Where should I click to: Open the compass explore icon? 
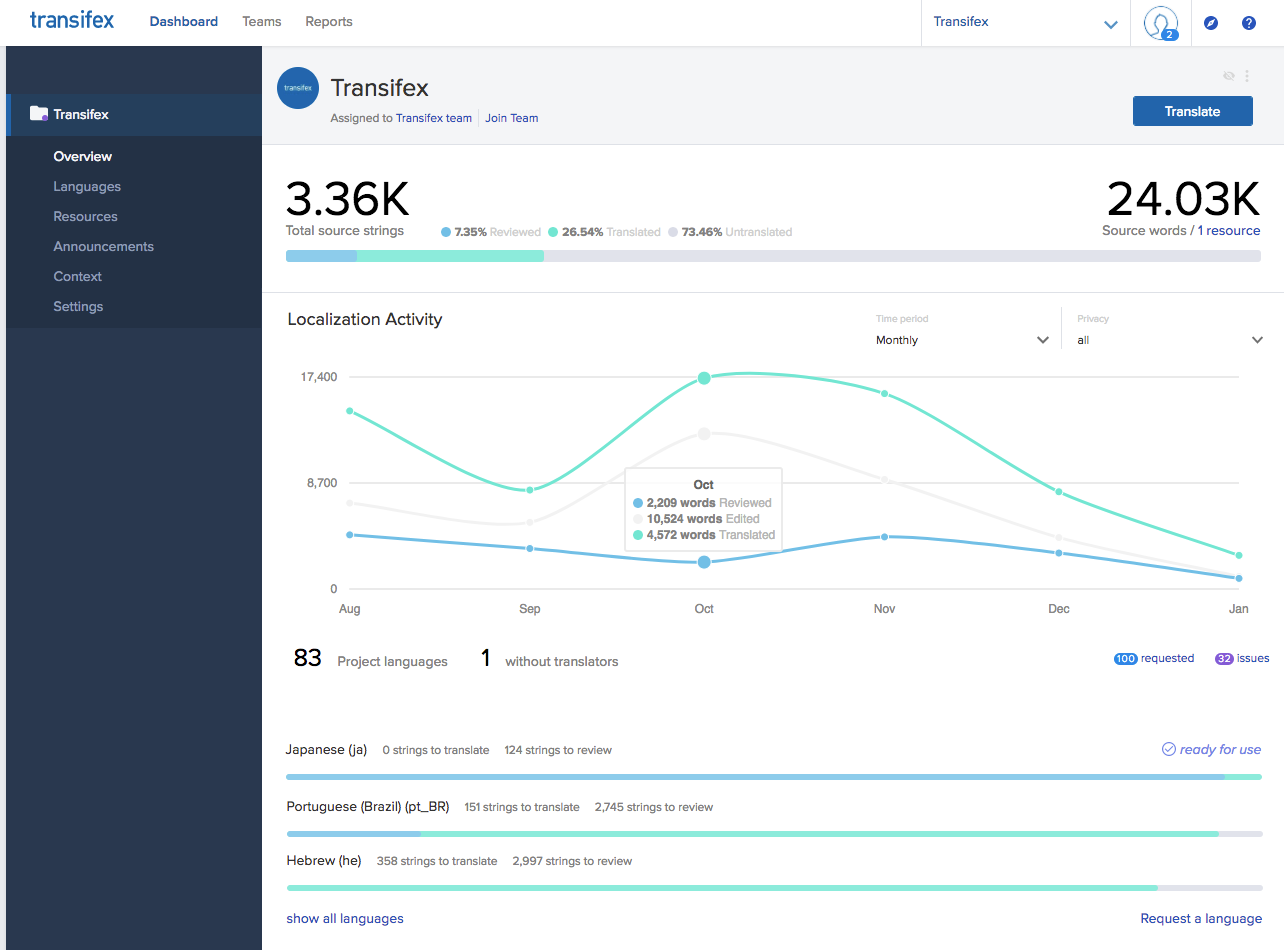click(x=1211, y=23)
